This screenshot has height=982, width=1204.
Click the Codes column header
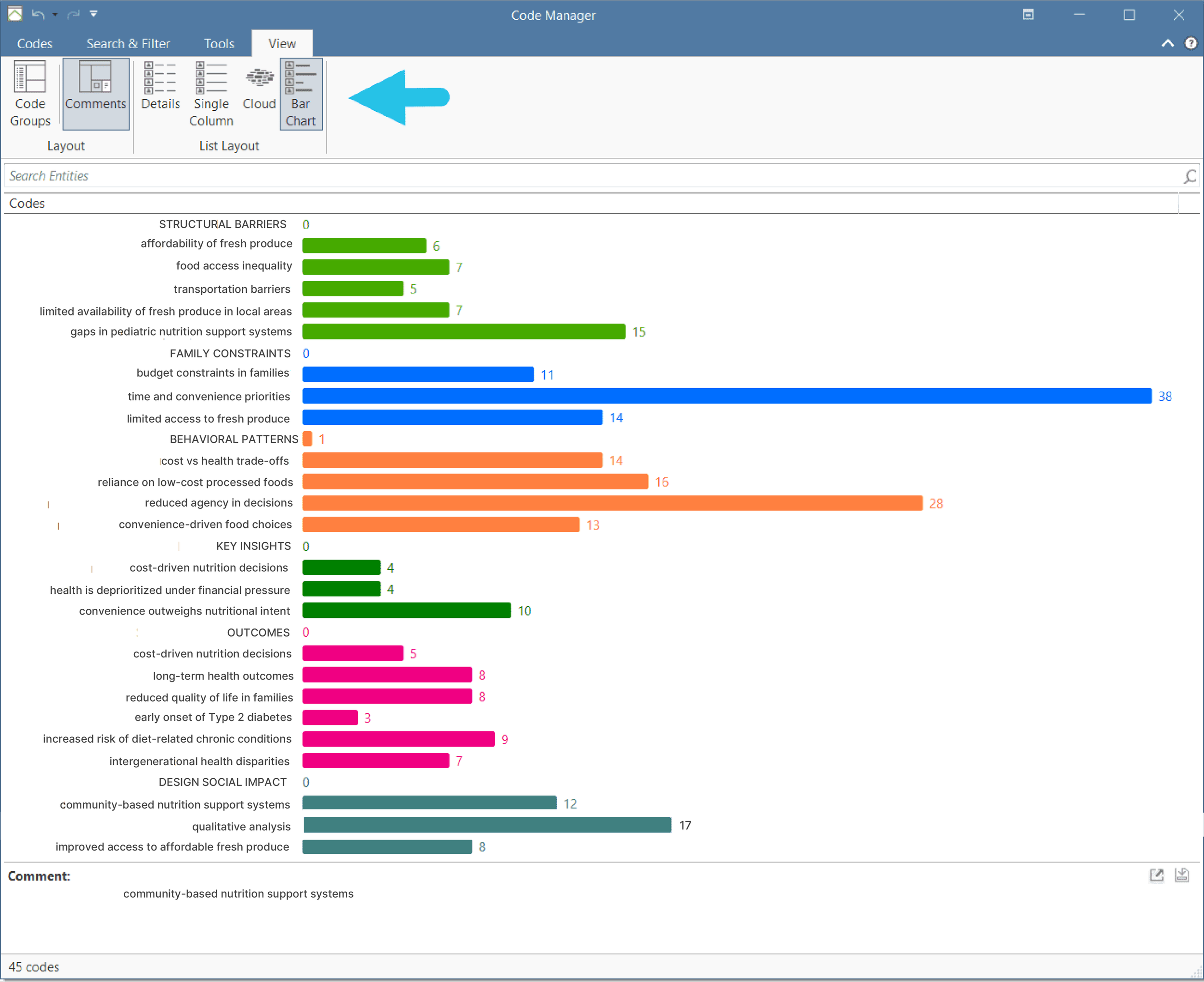[x=27, y=203]
